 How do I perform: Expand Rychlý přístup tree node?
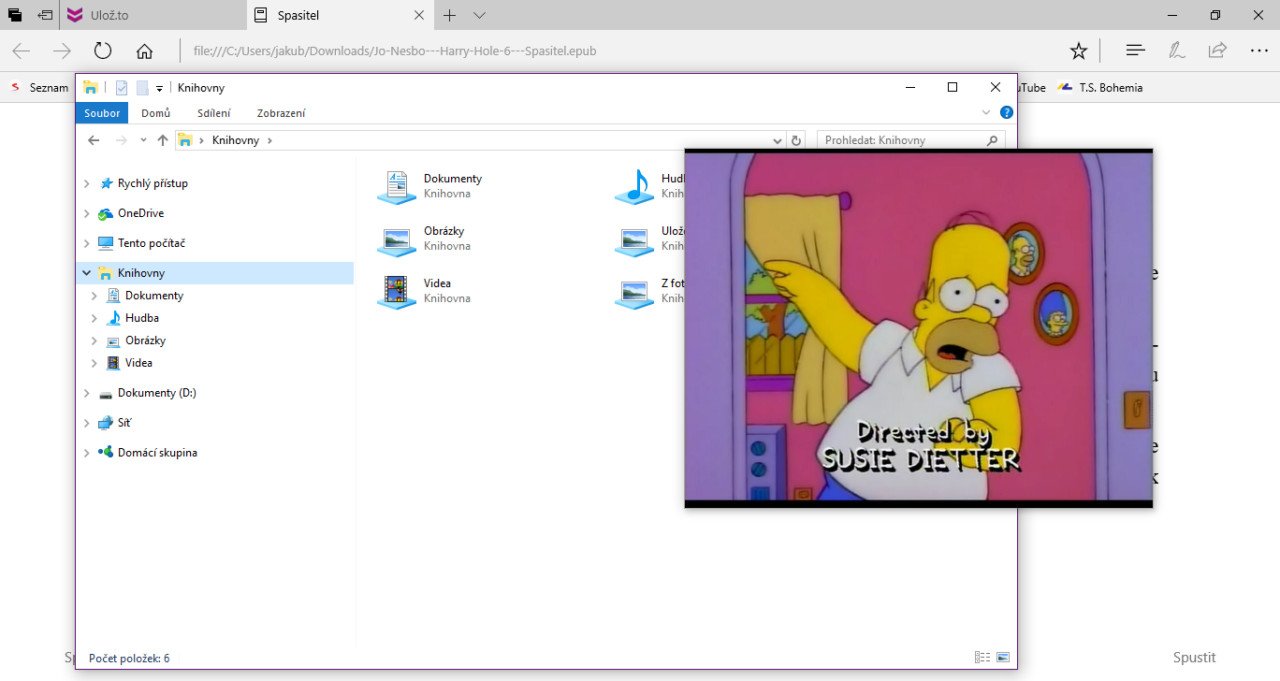pyautogui.click(x=86, y=183)
